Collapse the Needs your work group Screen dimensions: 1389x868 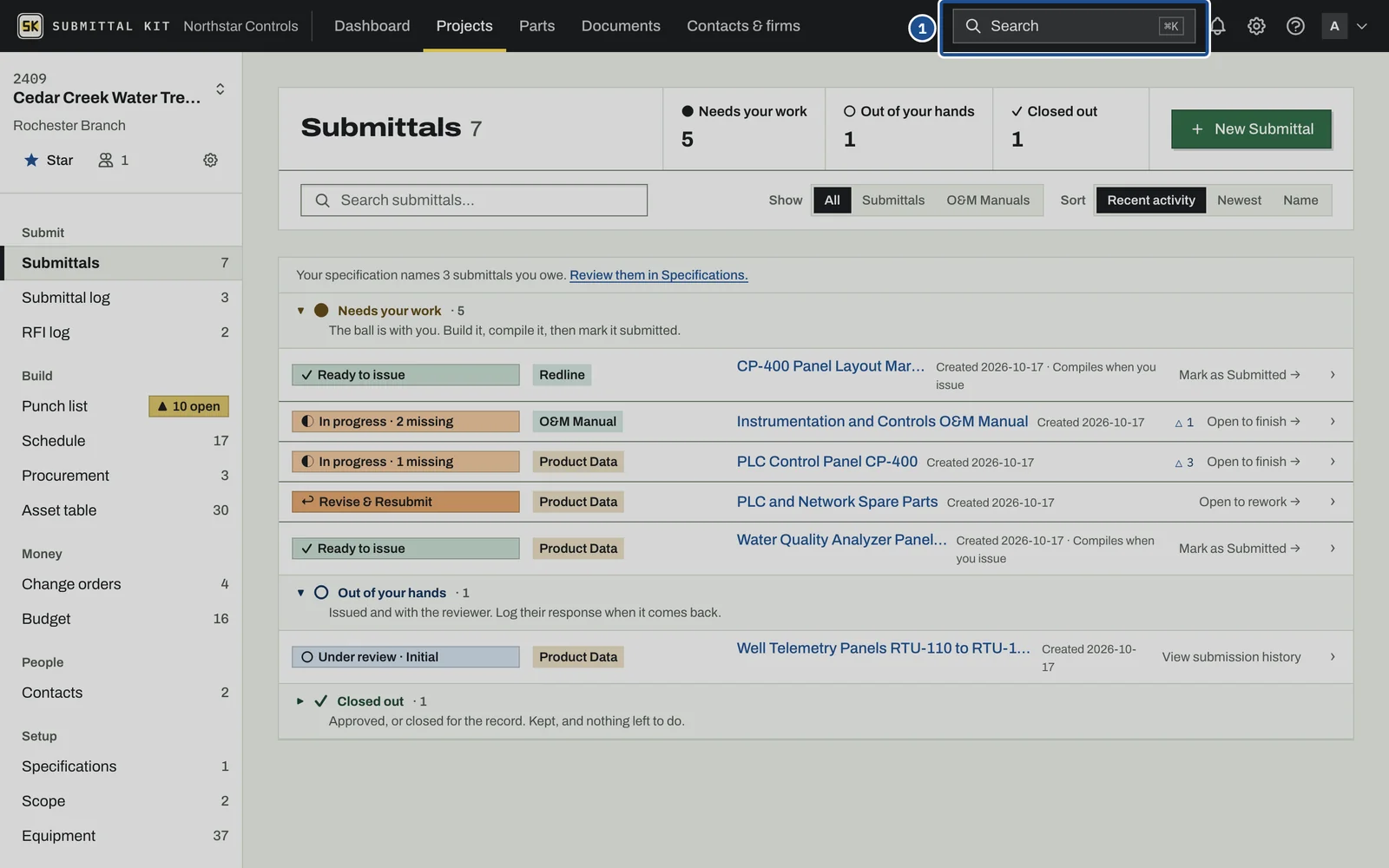[x=300, y=311]
